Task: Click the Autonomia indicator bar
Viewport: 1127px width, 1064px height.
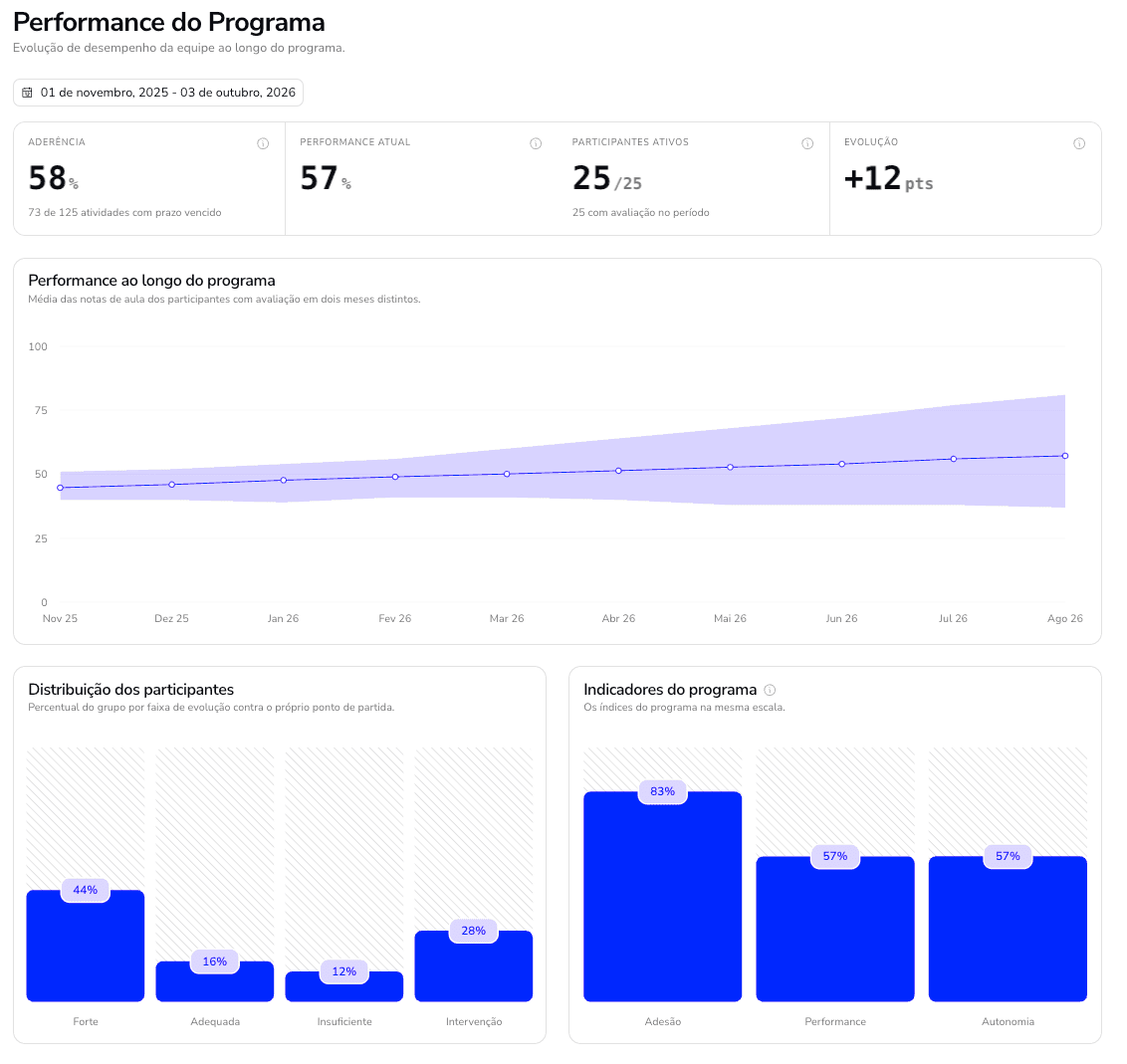Action: pos(1008,929)
